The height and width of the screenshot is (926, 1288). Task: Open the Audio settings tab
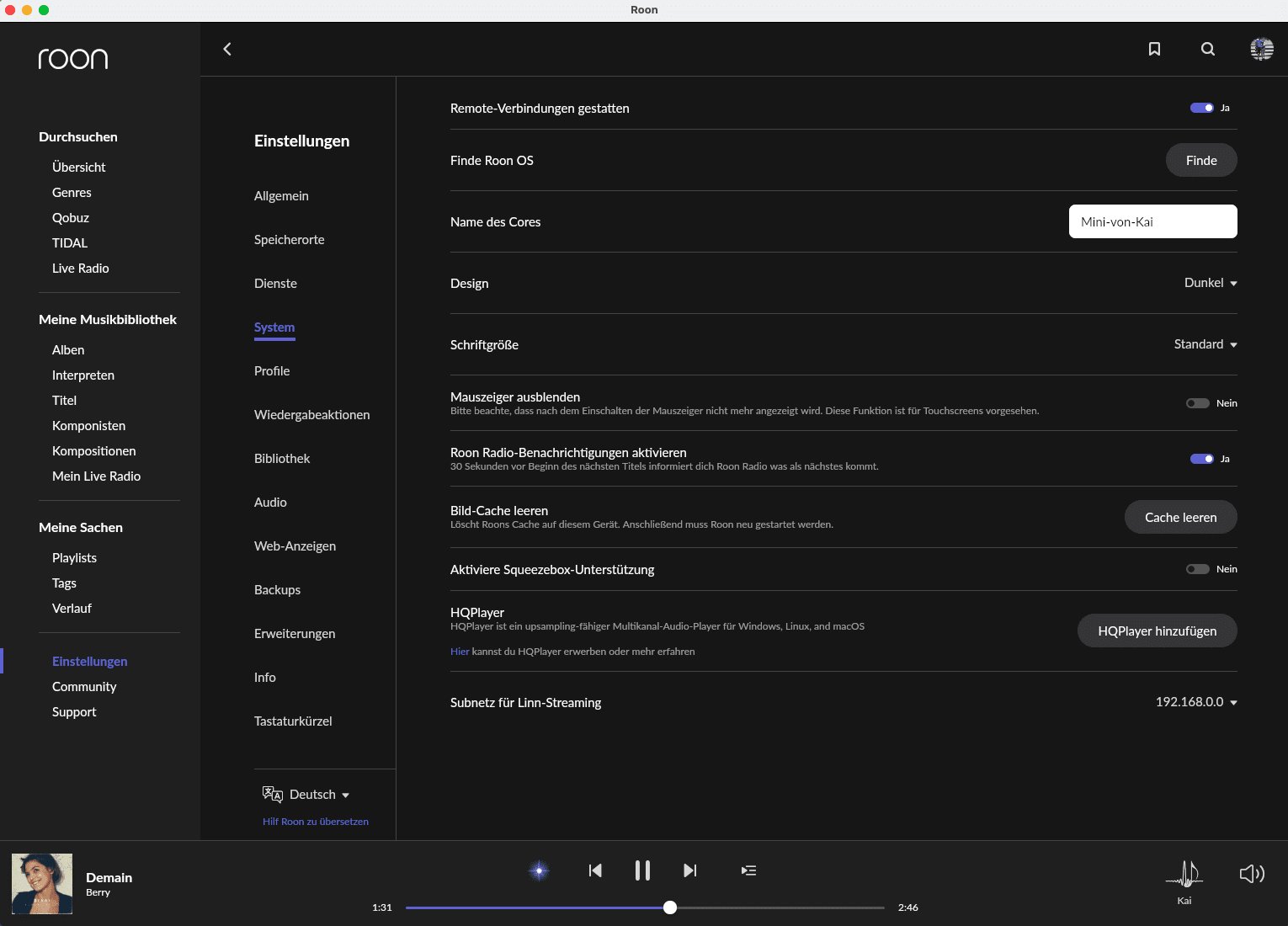270,503
